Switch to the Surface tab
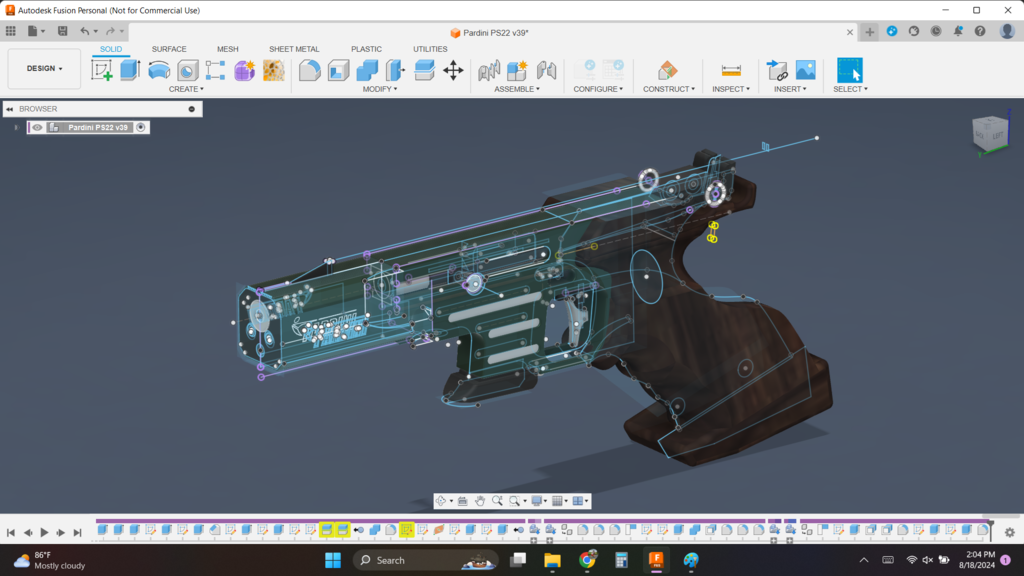This screenshot has height=576, width=1024. [169, 48]
